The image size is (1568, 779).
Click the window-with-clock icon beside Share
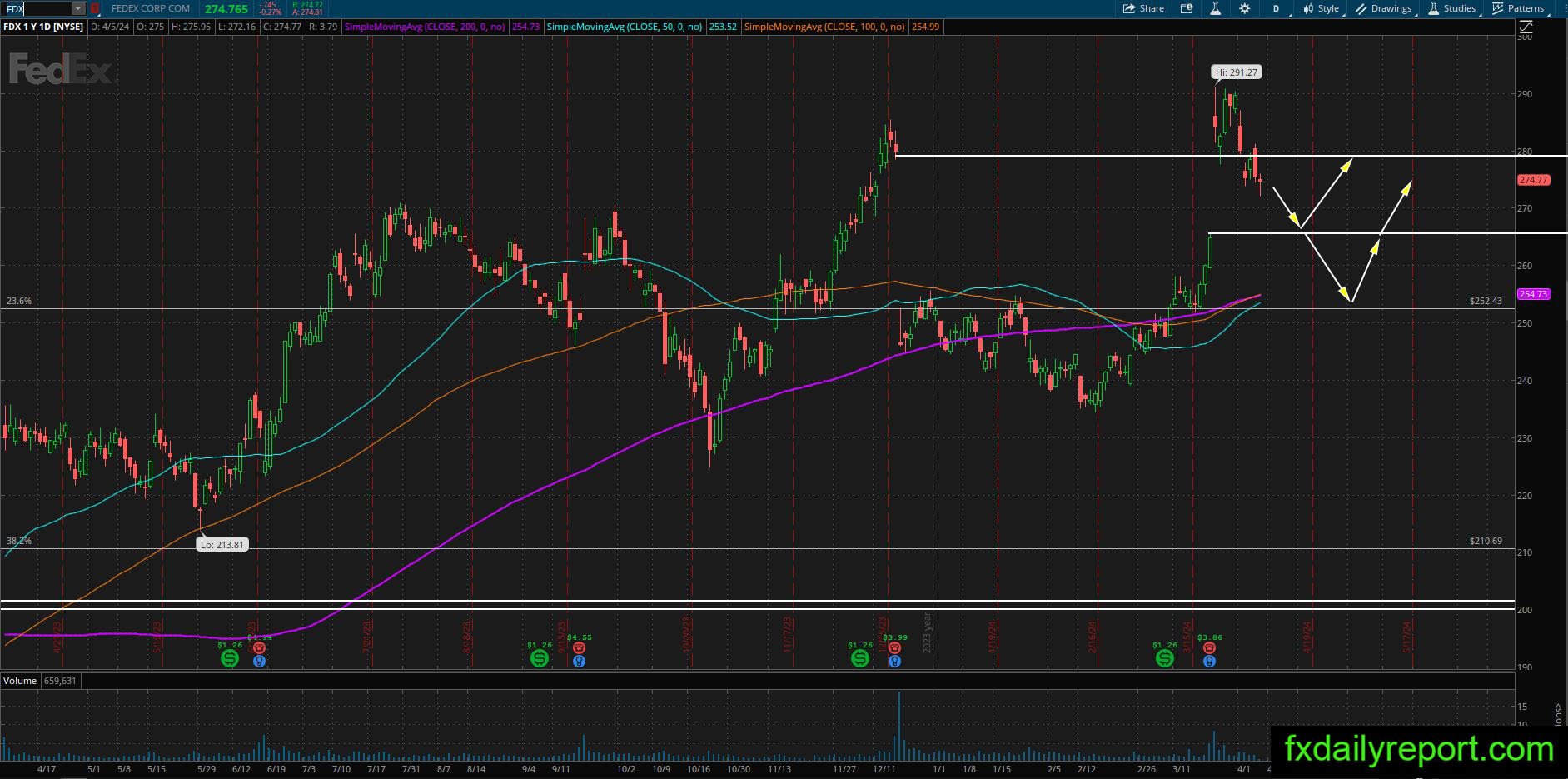(x=1187, y=8)
